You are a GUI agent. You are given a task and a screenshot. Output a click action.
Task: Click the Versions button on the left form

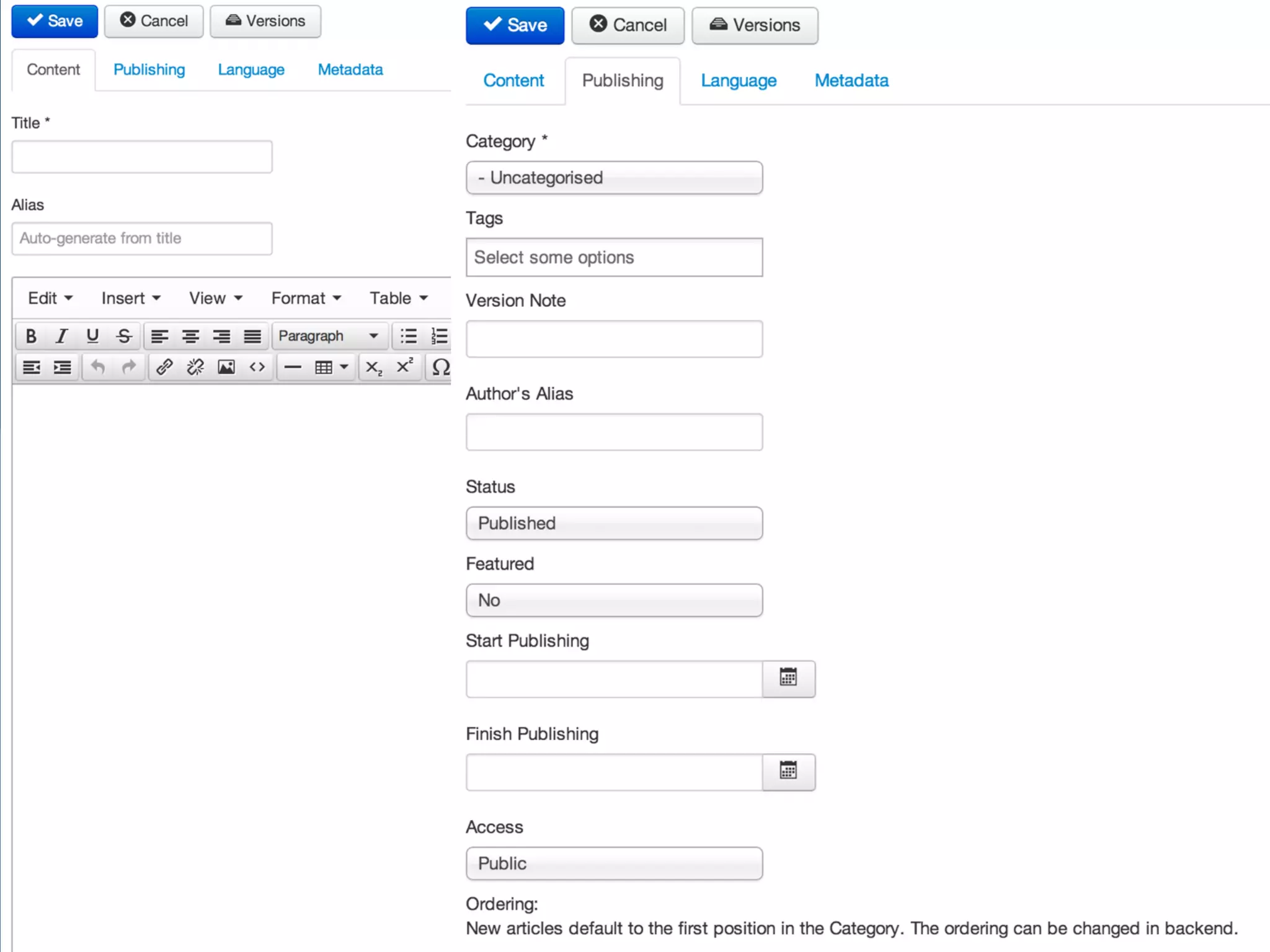[265, 21]
